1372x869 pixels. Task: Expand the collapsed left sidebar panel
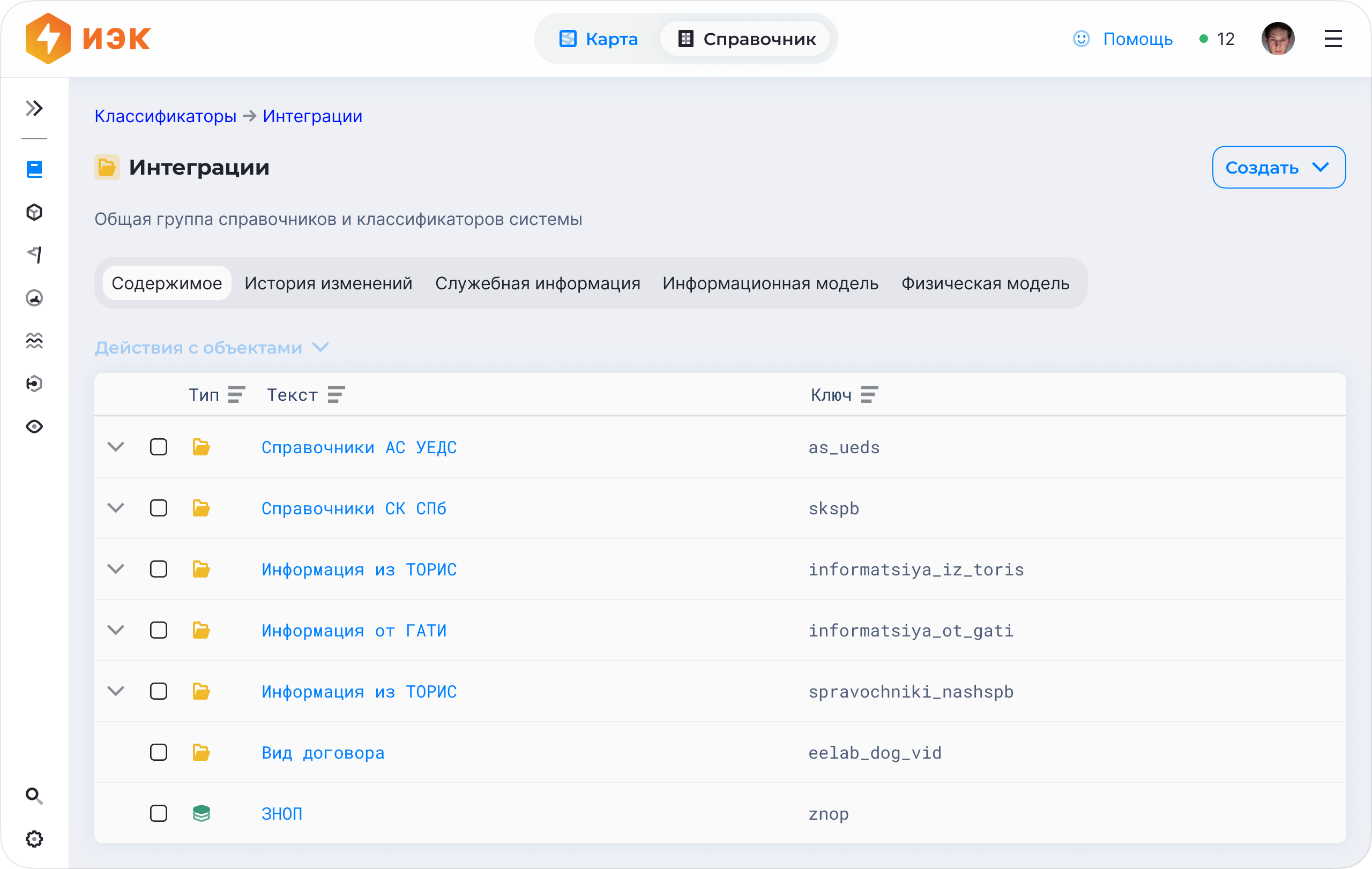pyautogui.click(x=34, y=107)
